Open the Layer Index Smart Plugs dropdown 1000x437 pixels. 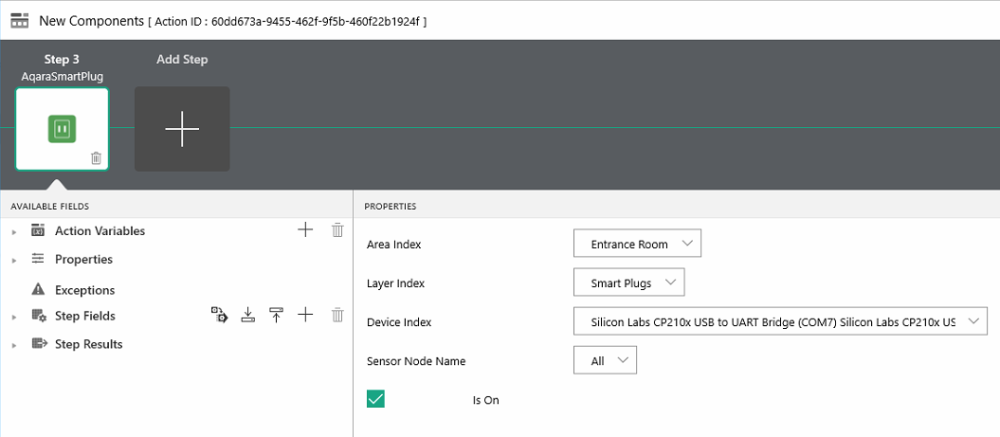629,283
